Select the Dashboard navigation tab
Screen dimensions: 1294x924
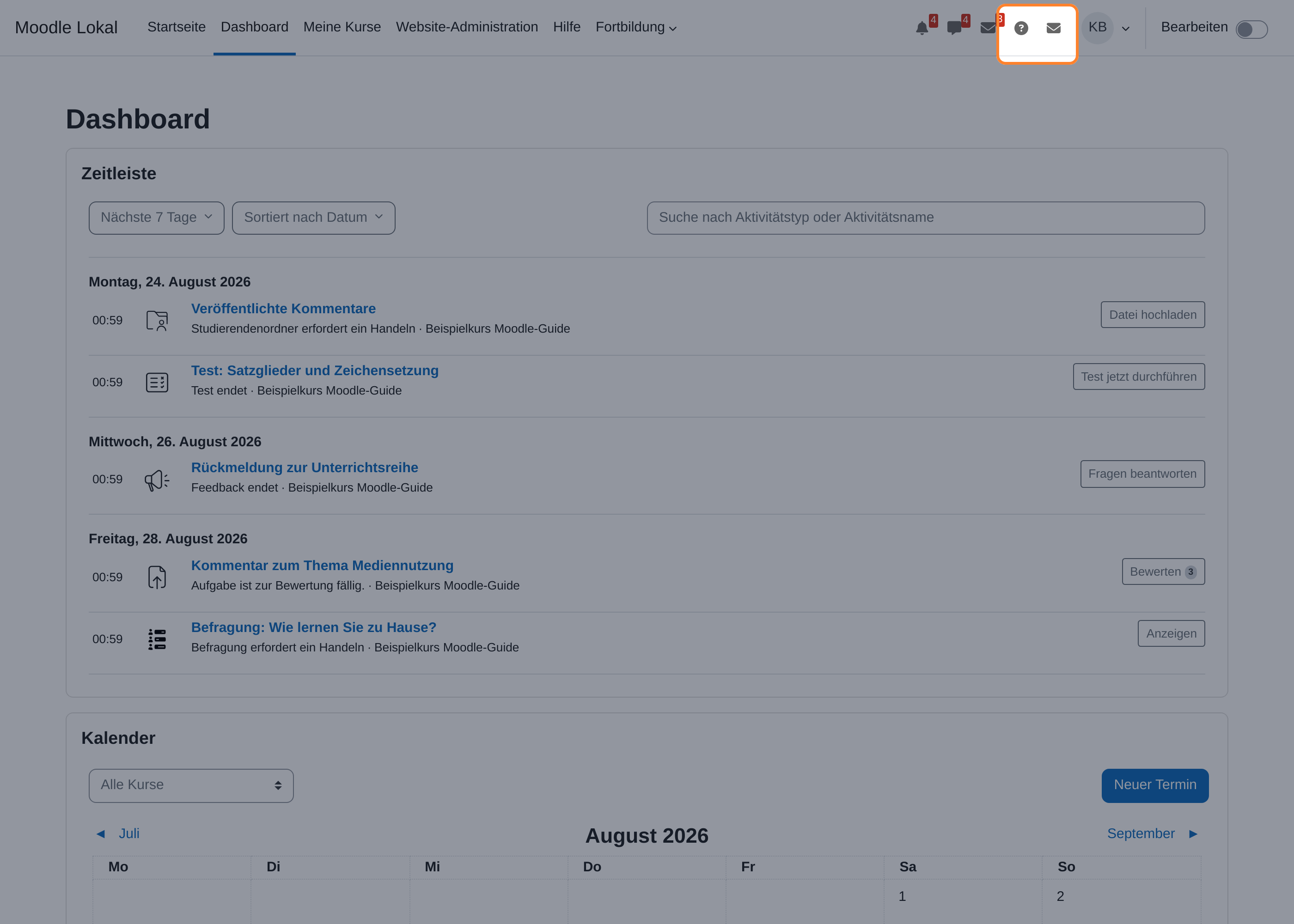point(254,27)
